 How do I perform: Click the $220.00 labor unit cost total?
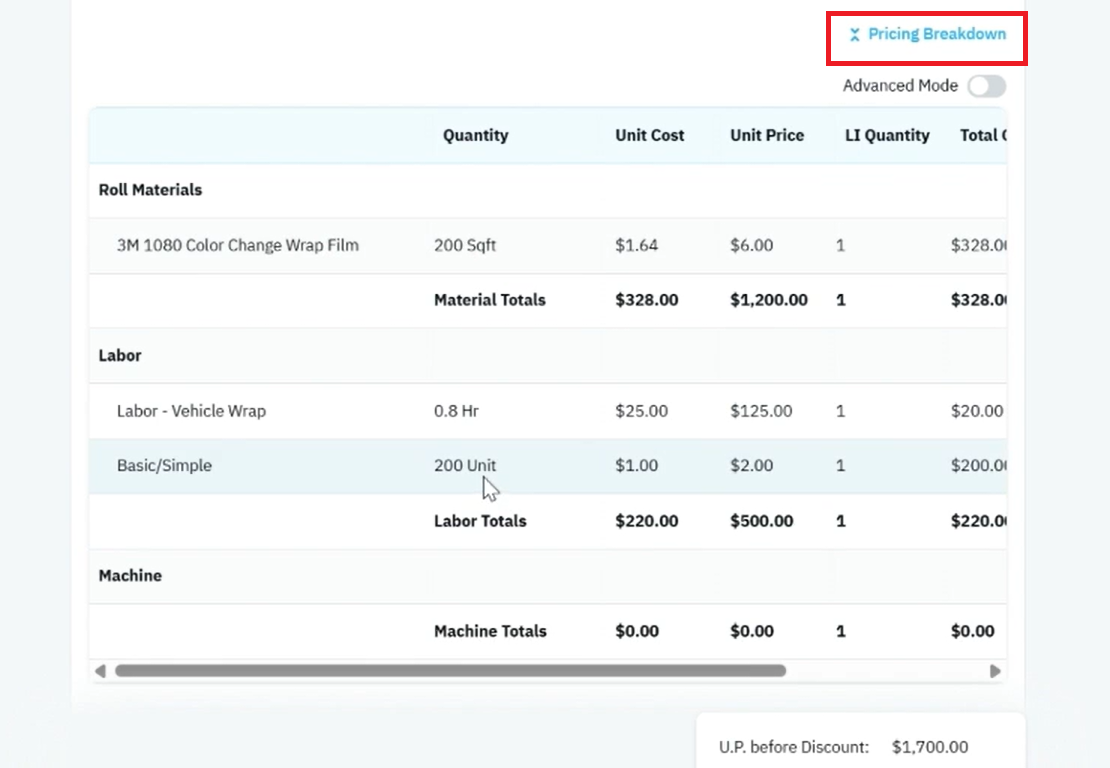pos(646,521)
